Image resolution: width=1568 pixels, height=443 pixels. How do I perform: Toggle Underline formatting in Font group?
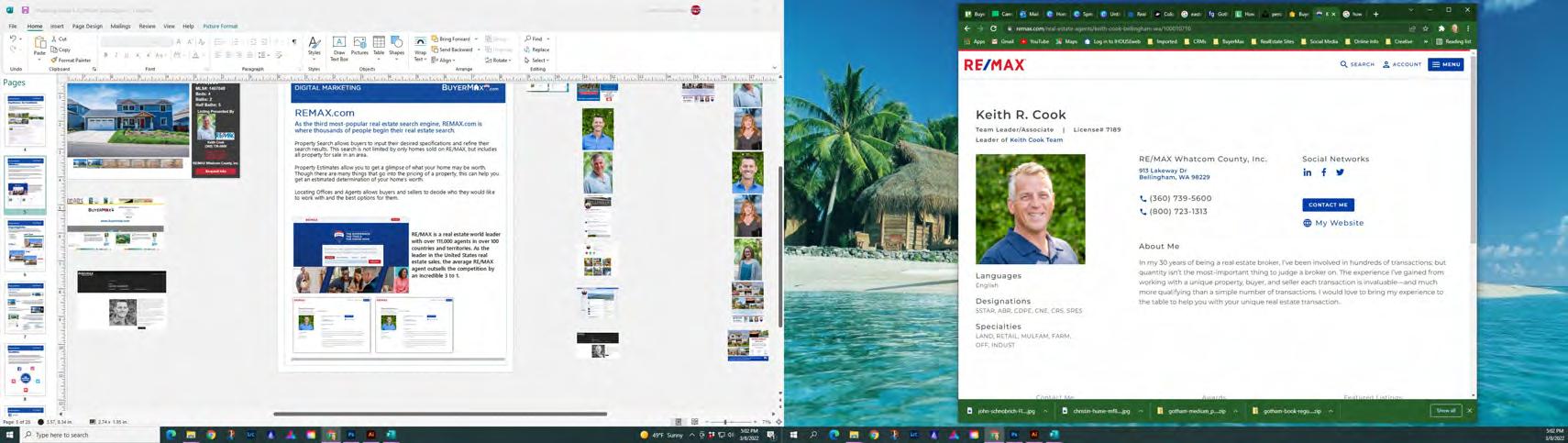pos(127,56)
